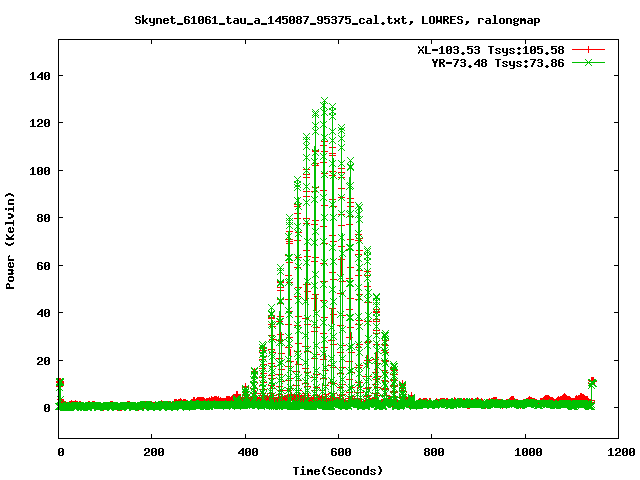Click the calibration spike at scan end

pos(592,382)
